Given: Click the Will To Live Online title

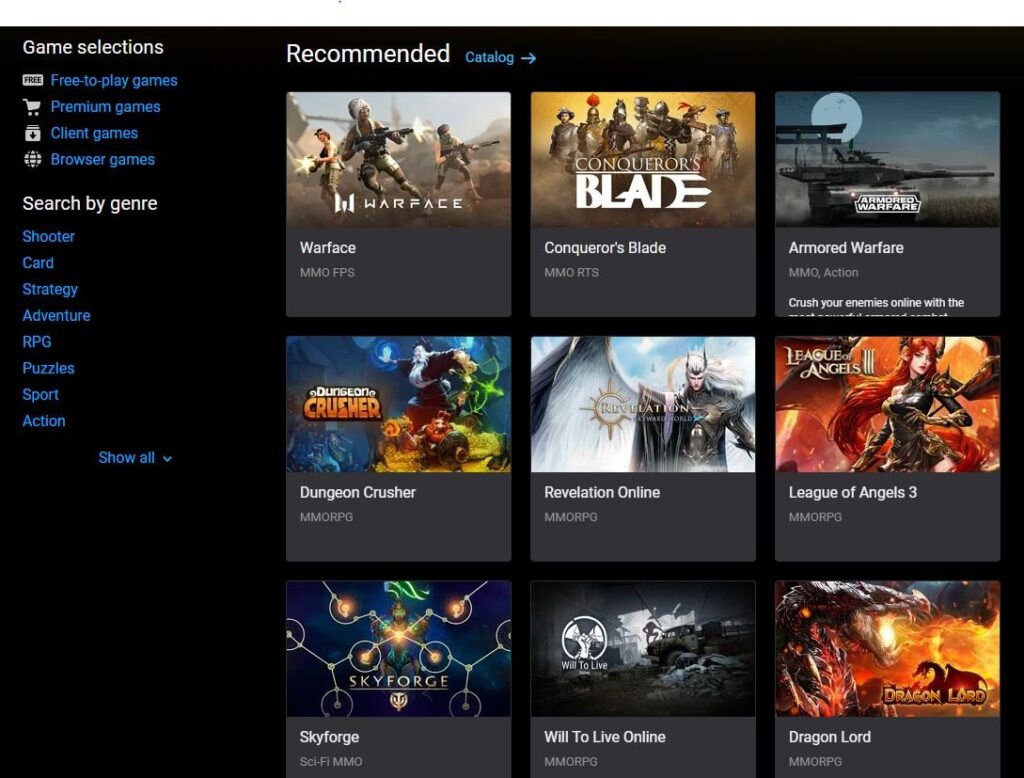Looking at the screenshot, I should 605,737.
